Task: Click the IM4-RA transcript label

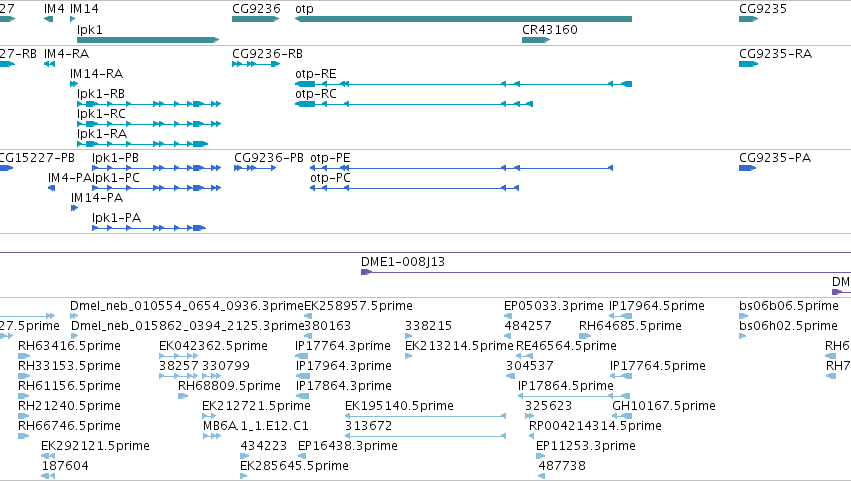Action: point(66,54)
